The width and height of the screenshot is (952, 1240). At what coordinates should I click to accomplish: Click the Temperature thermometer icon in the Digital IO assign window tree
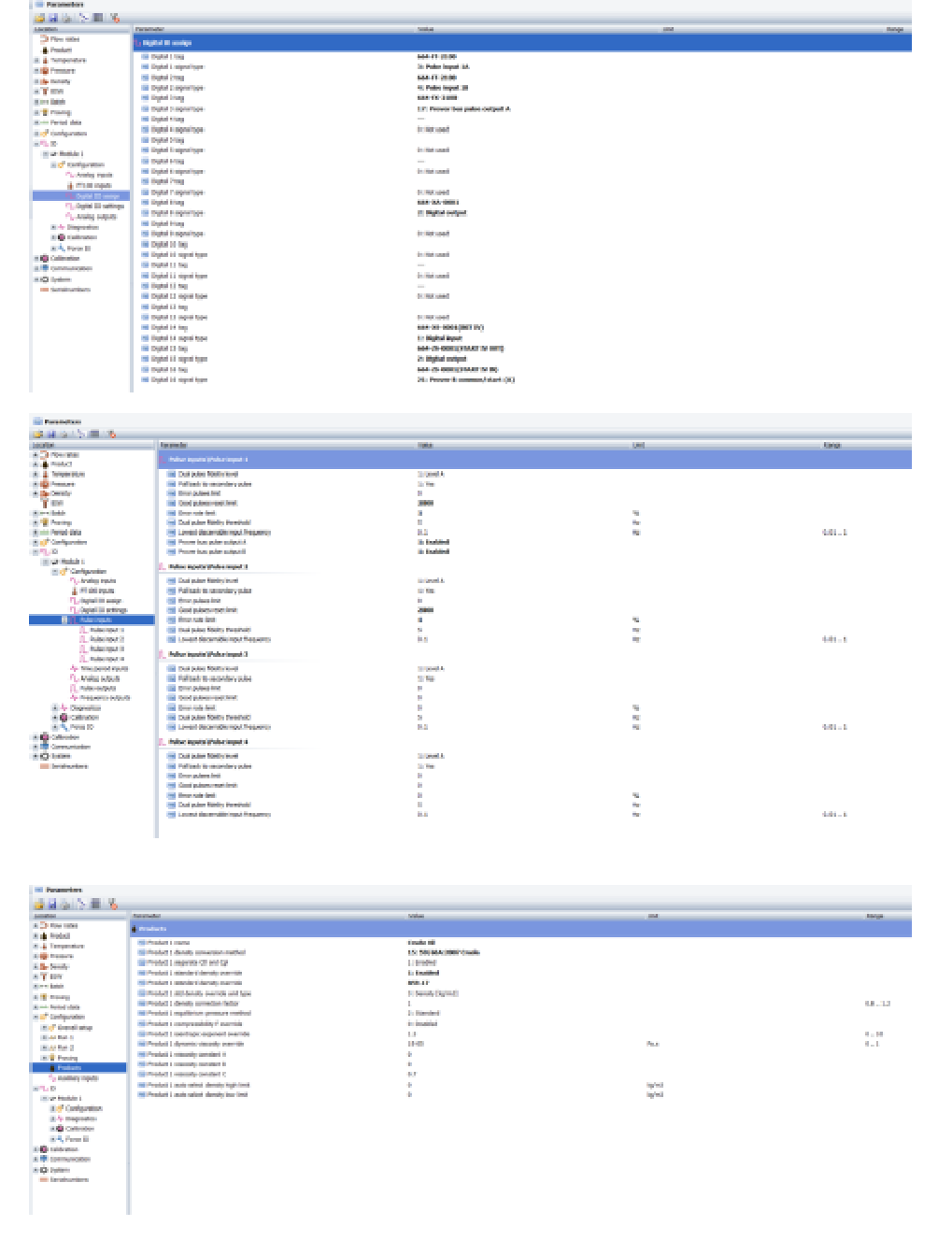click(45, 61)
